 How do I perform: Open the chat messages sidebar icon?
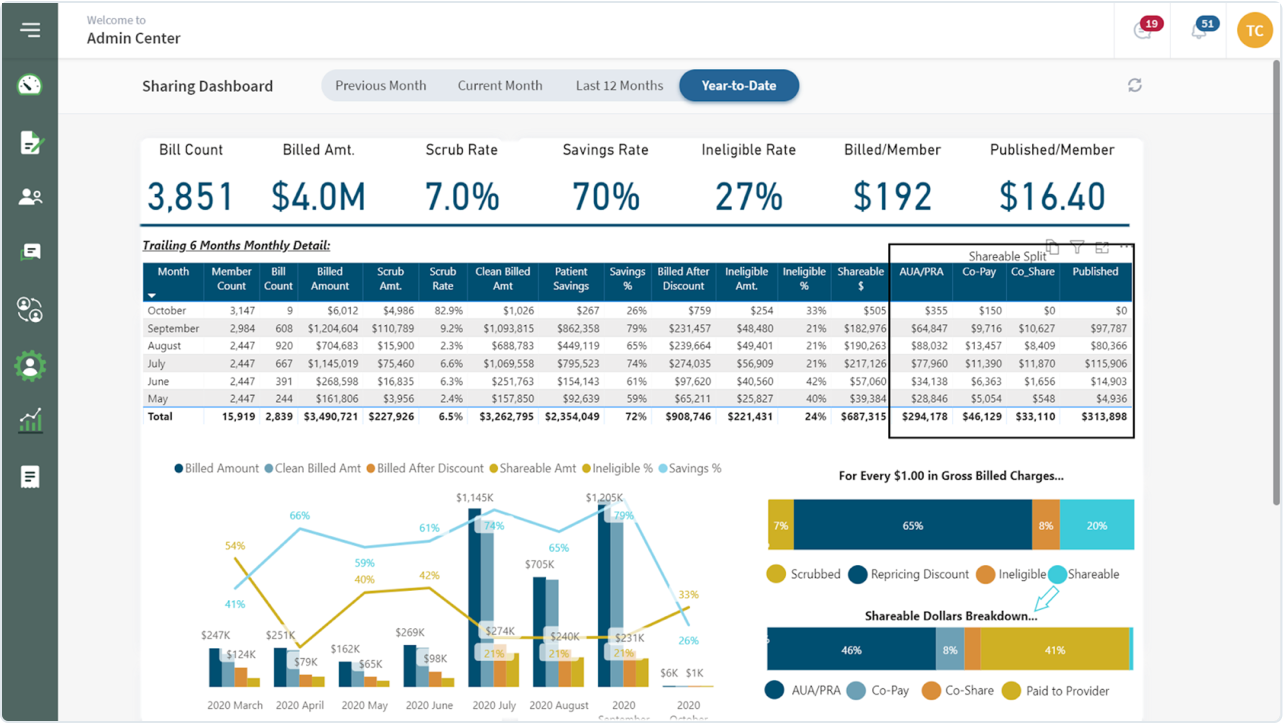(x=30, y=252)
